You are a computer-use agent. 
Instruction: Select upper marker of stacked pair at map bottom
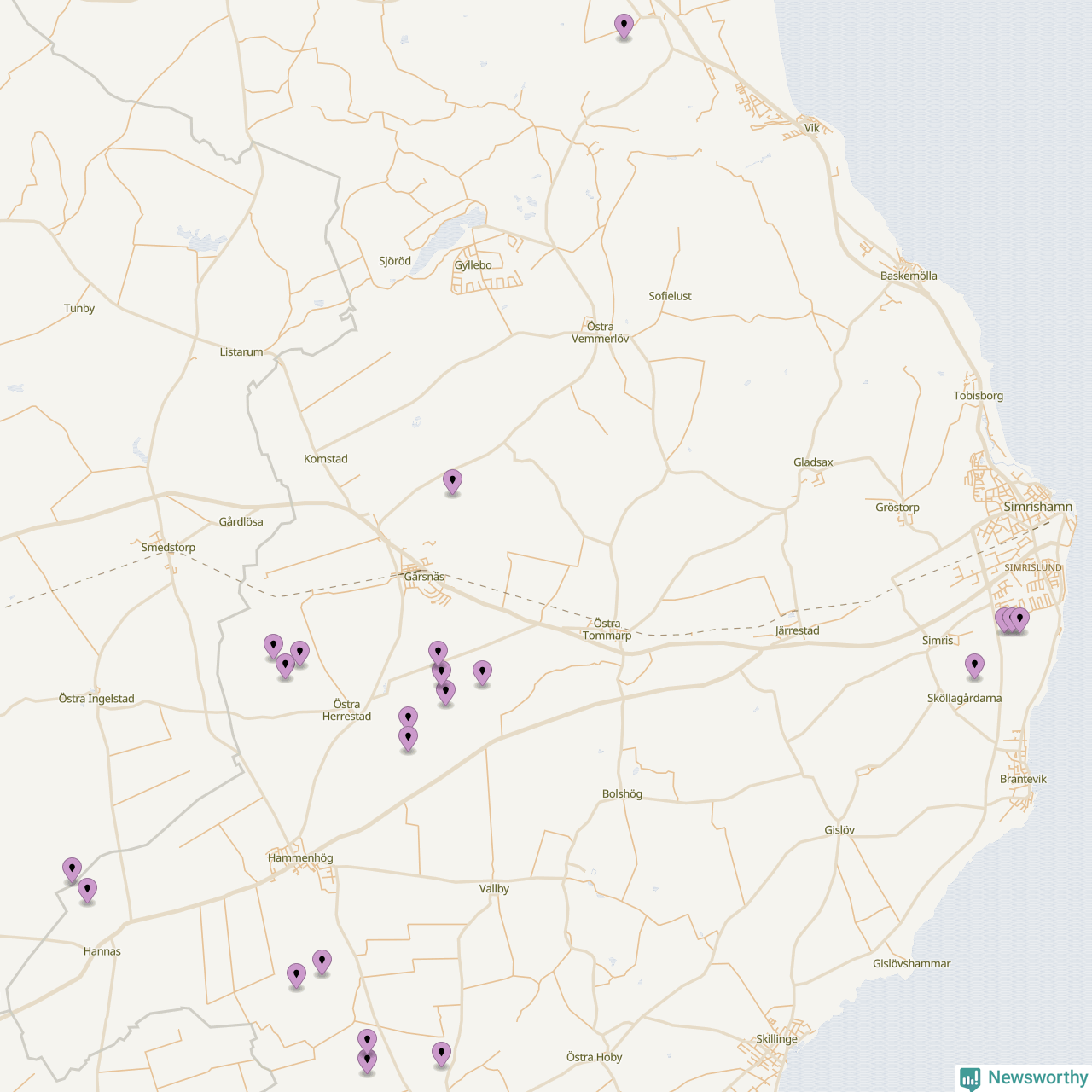(x=367, y=1041)
